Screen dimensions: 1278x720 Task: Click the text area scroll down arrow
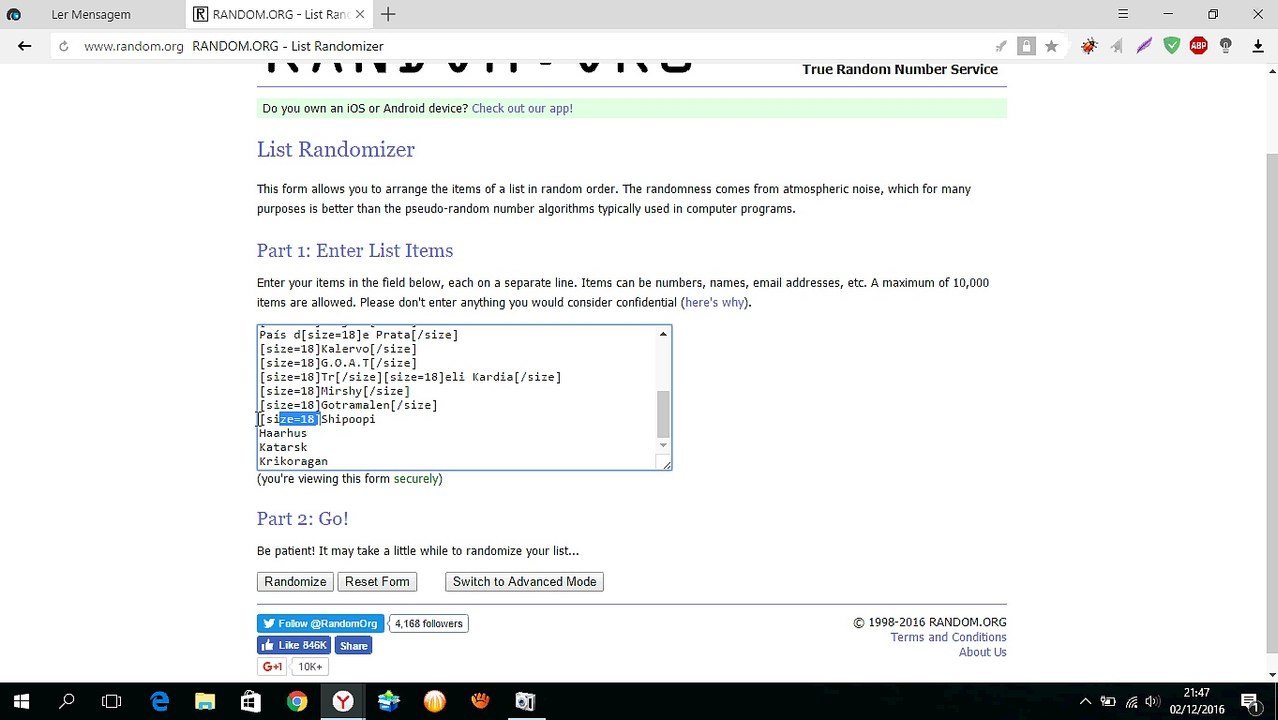tap(663, 446)
